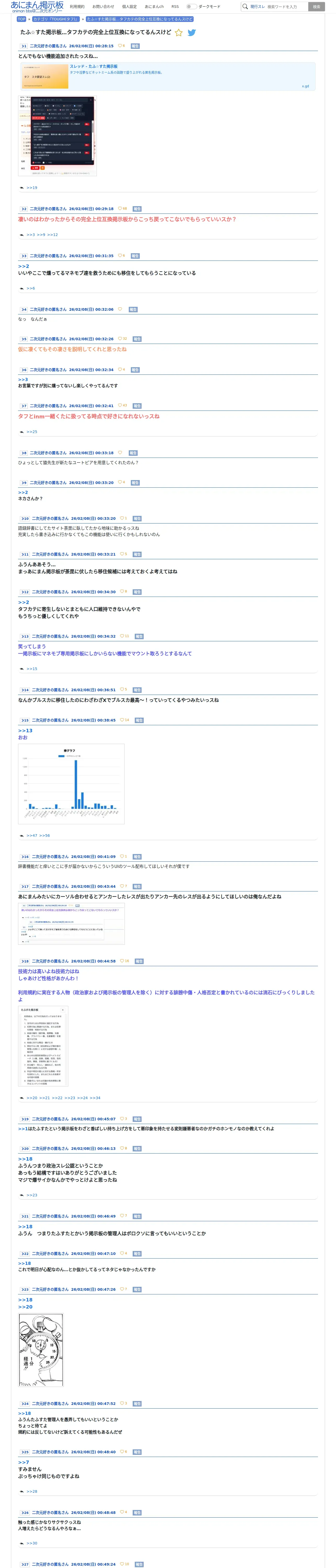Follow the >>13 quote link in post 15
Viewport: 336px width, 1568px height.
(25, 730)
